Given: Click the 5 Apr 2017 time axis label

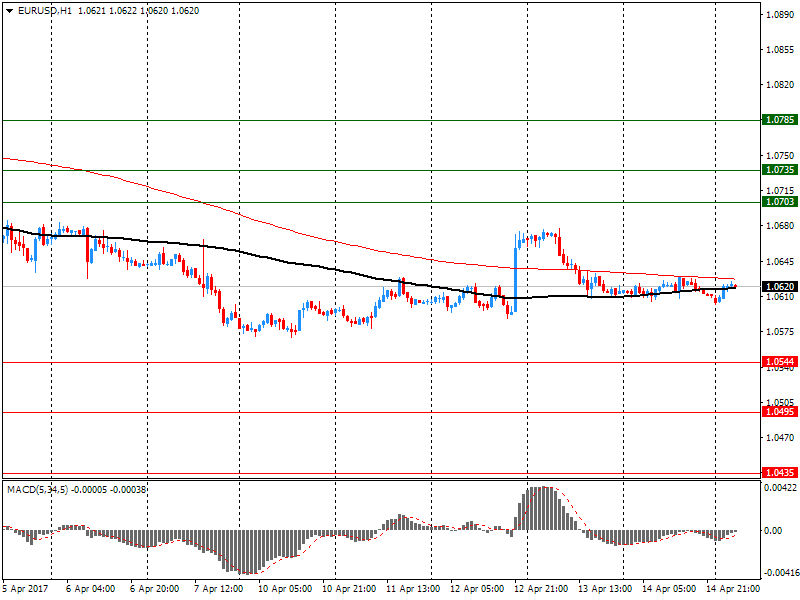Looking at the screenshot, I should pos(26,589).
